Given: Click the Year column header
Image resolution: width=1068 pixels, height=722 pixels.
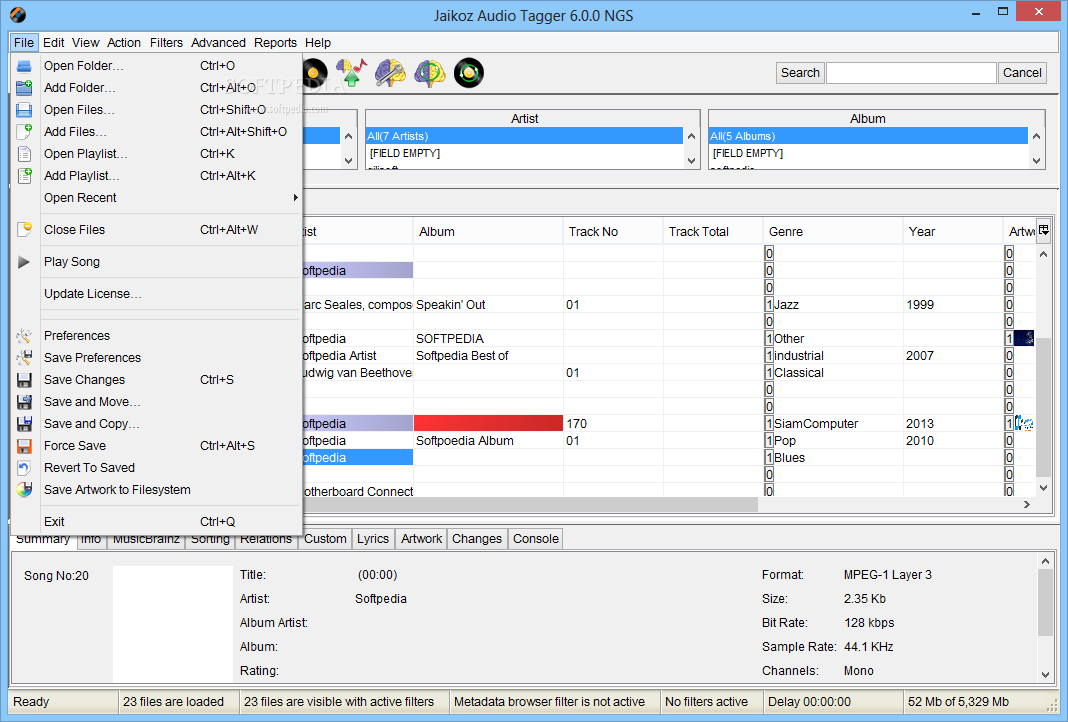Looking at the screenshot, I should pyautogui.click(x=952, y=232).
